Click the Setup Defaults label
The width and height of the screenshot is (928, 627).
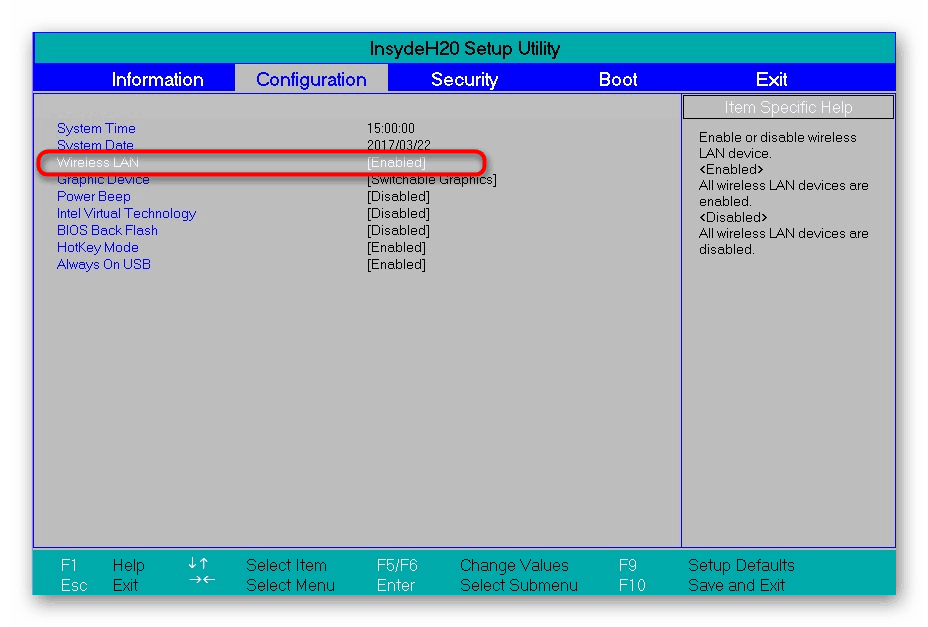[742, 565]
